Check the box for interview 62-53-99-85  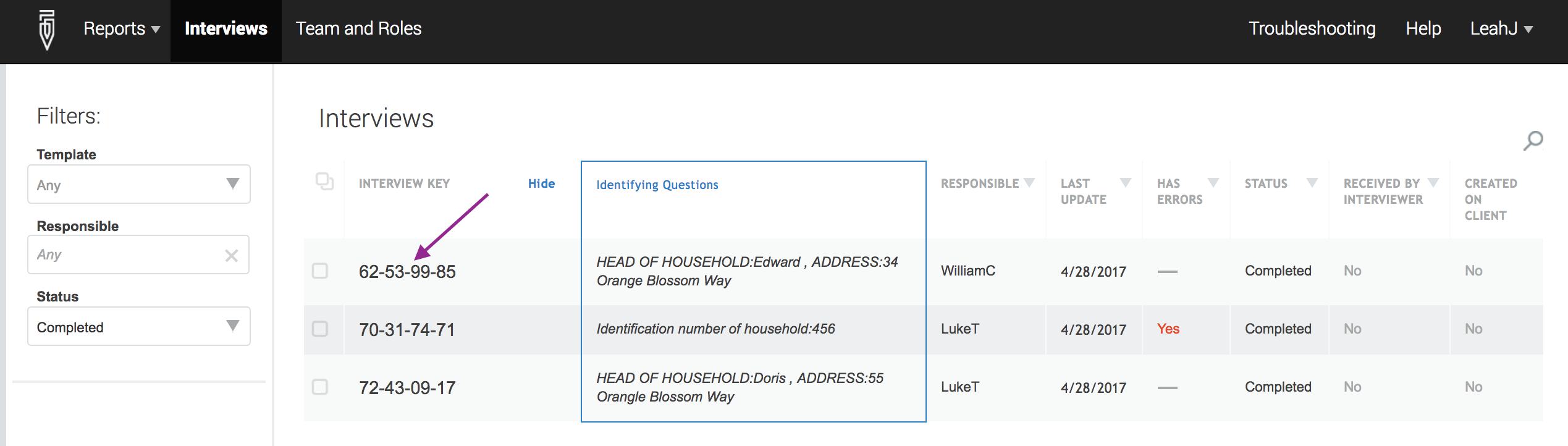(x=320, y=271)
